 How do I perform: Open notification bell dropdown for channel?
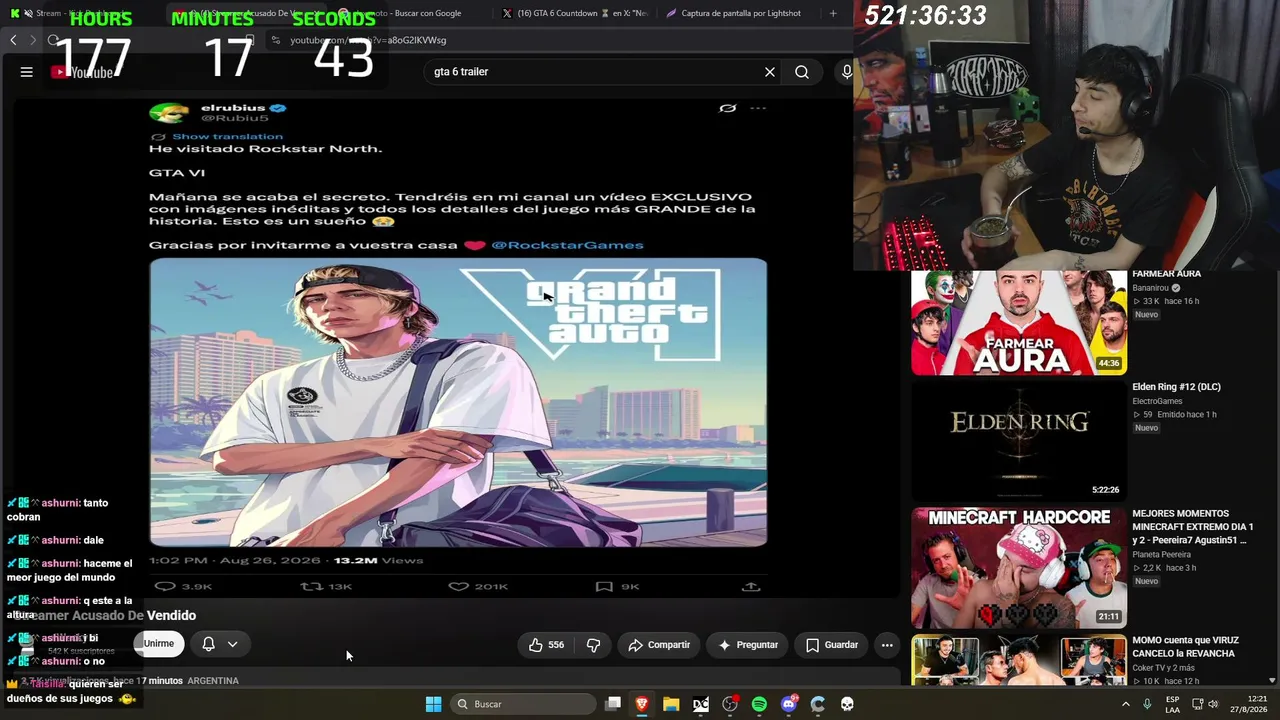(x=220, y=644)
